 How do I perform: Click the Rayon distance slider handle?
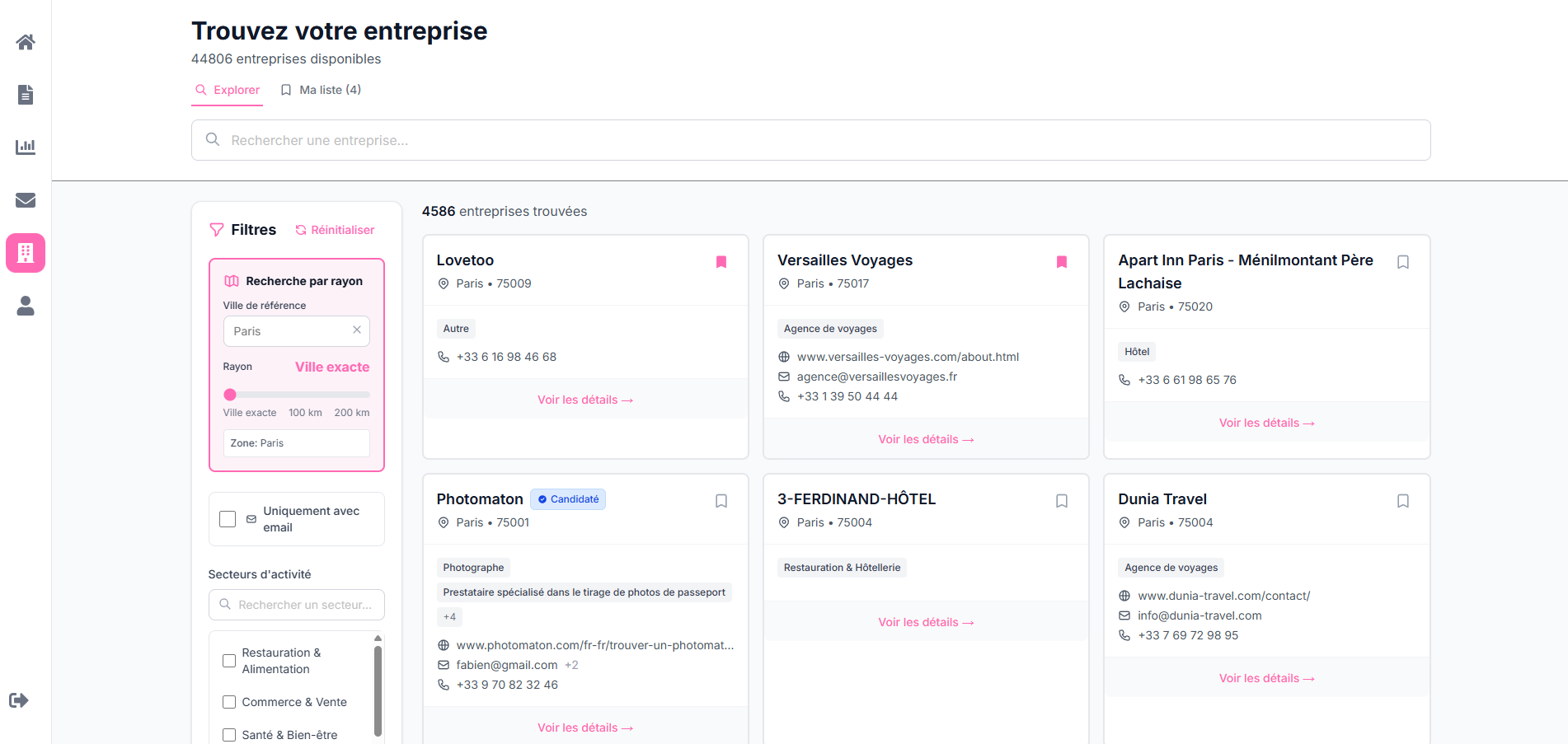pos(231,395)
